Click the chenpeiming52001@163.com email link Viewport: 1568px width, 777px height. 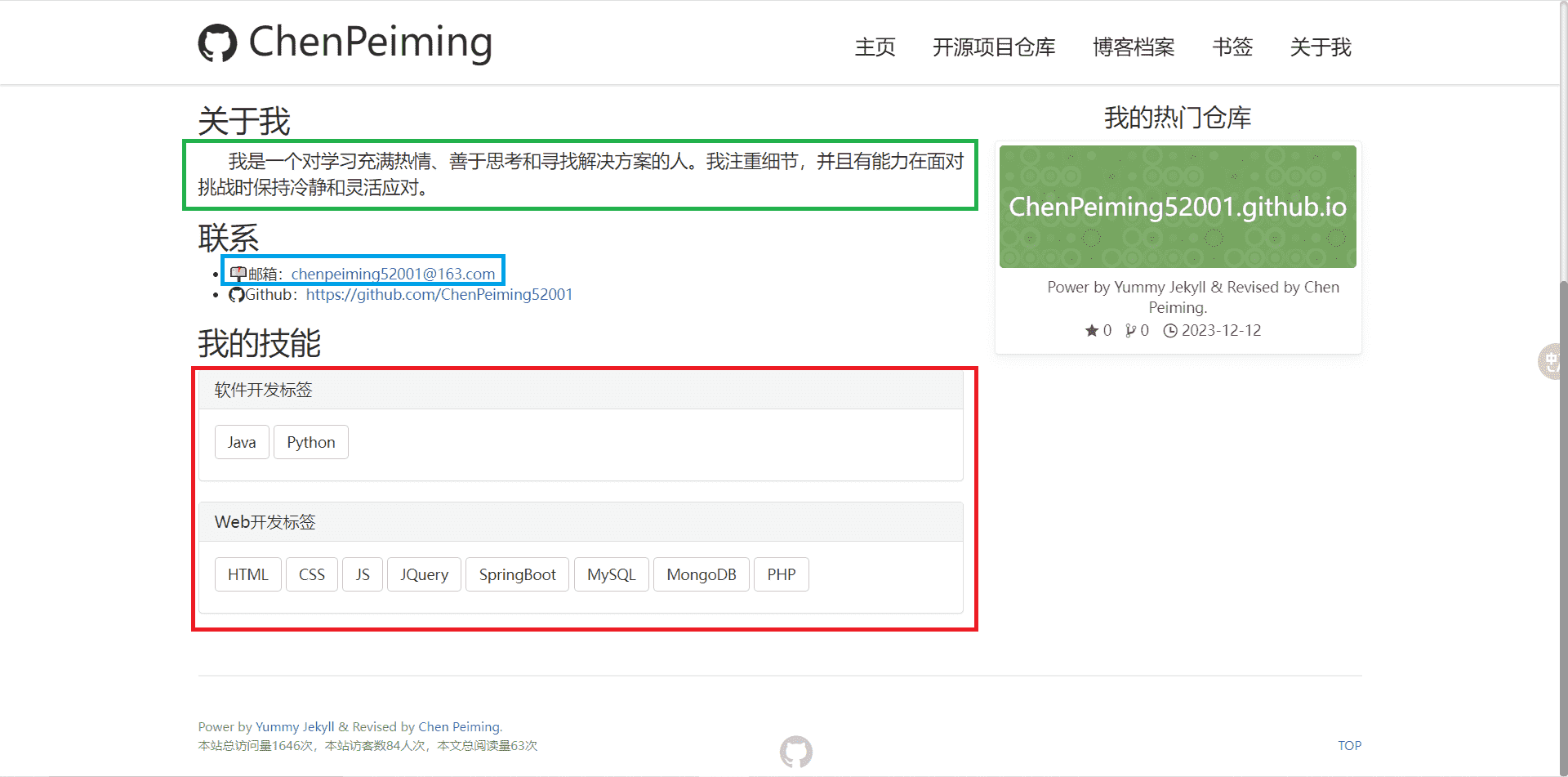(393, 274)
